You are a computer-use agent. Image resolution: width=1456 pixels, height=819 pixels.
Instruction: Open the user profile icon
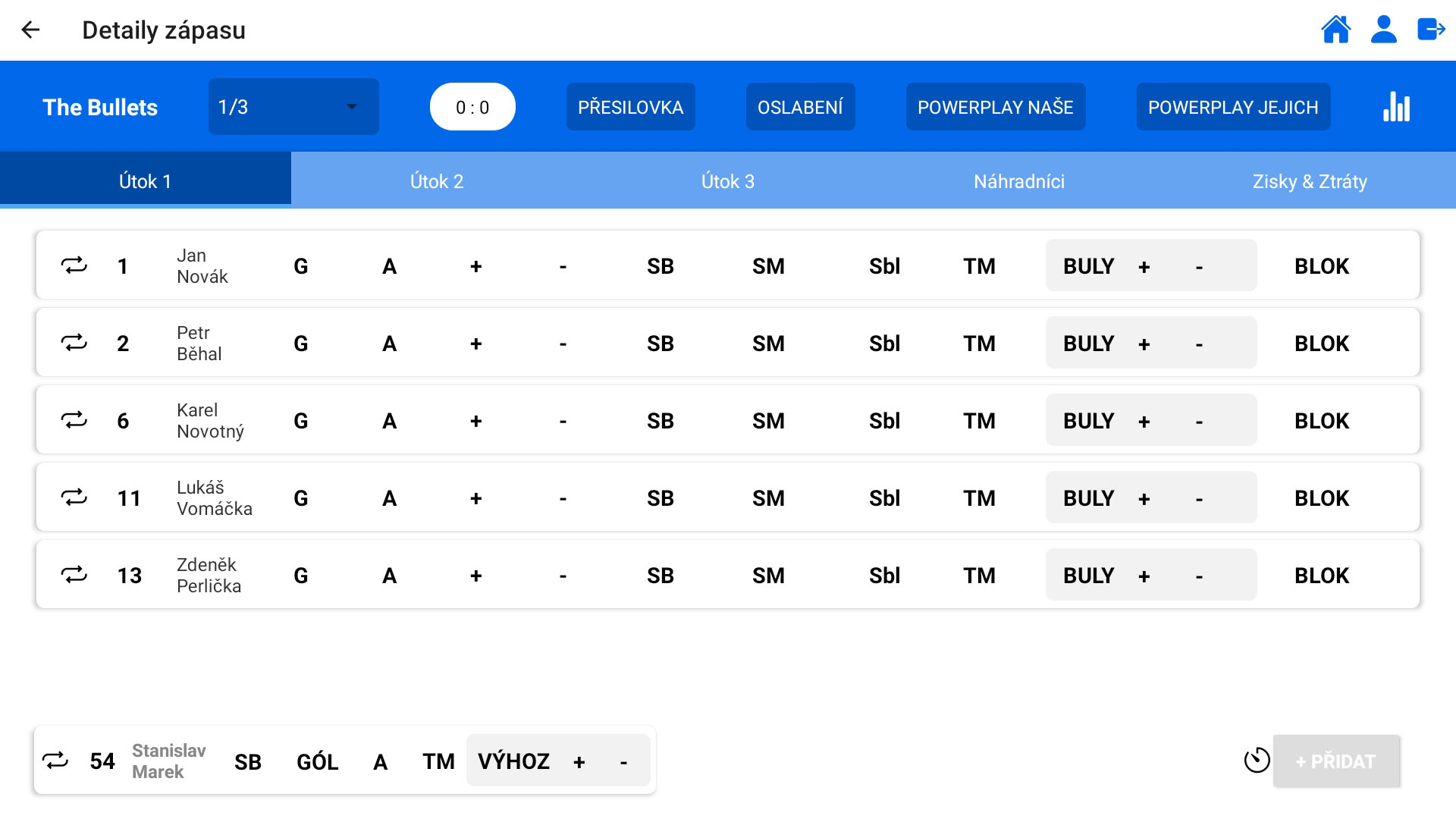pyautogui.click(x=1383, y=30)
